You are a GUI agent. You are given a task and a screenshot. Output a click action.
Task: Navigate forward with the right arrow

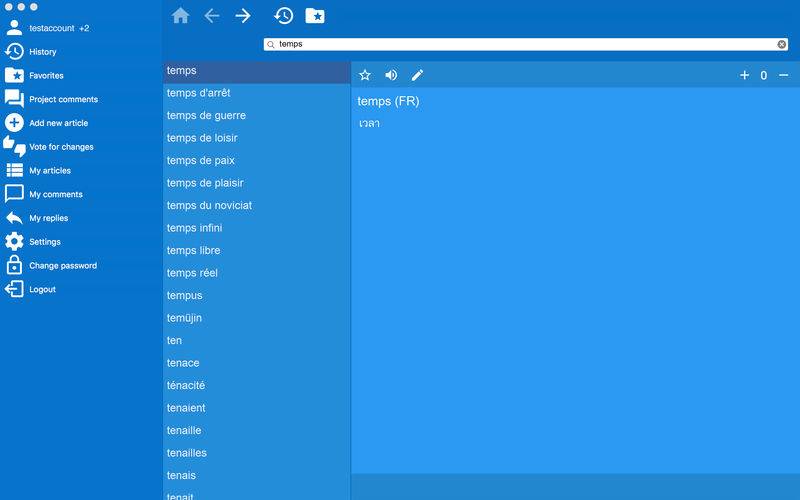(243, 16)
